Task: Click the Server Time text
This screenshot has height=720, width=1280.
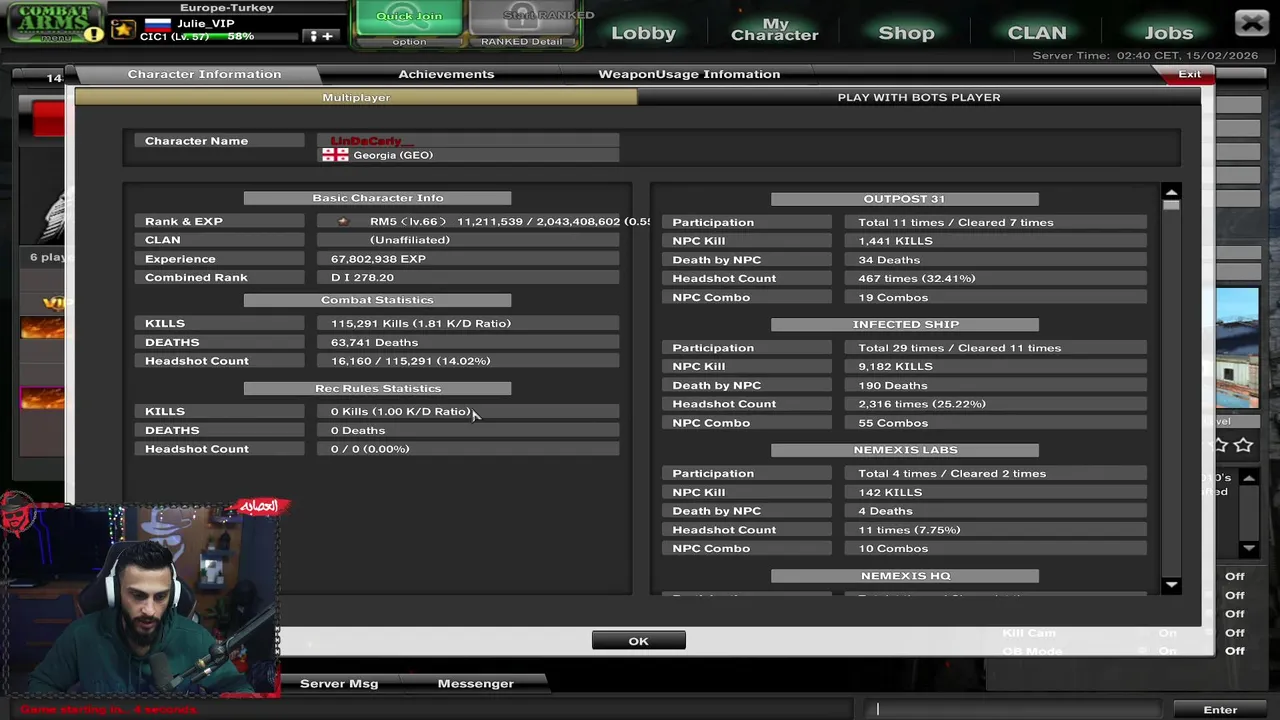Action: 1145,56
